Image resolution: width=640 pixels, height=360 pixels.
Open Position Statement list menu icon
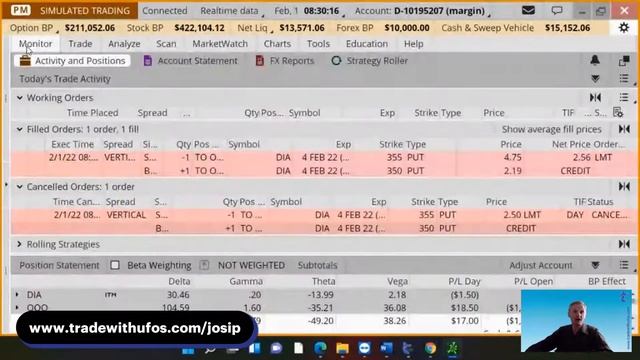624,265
